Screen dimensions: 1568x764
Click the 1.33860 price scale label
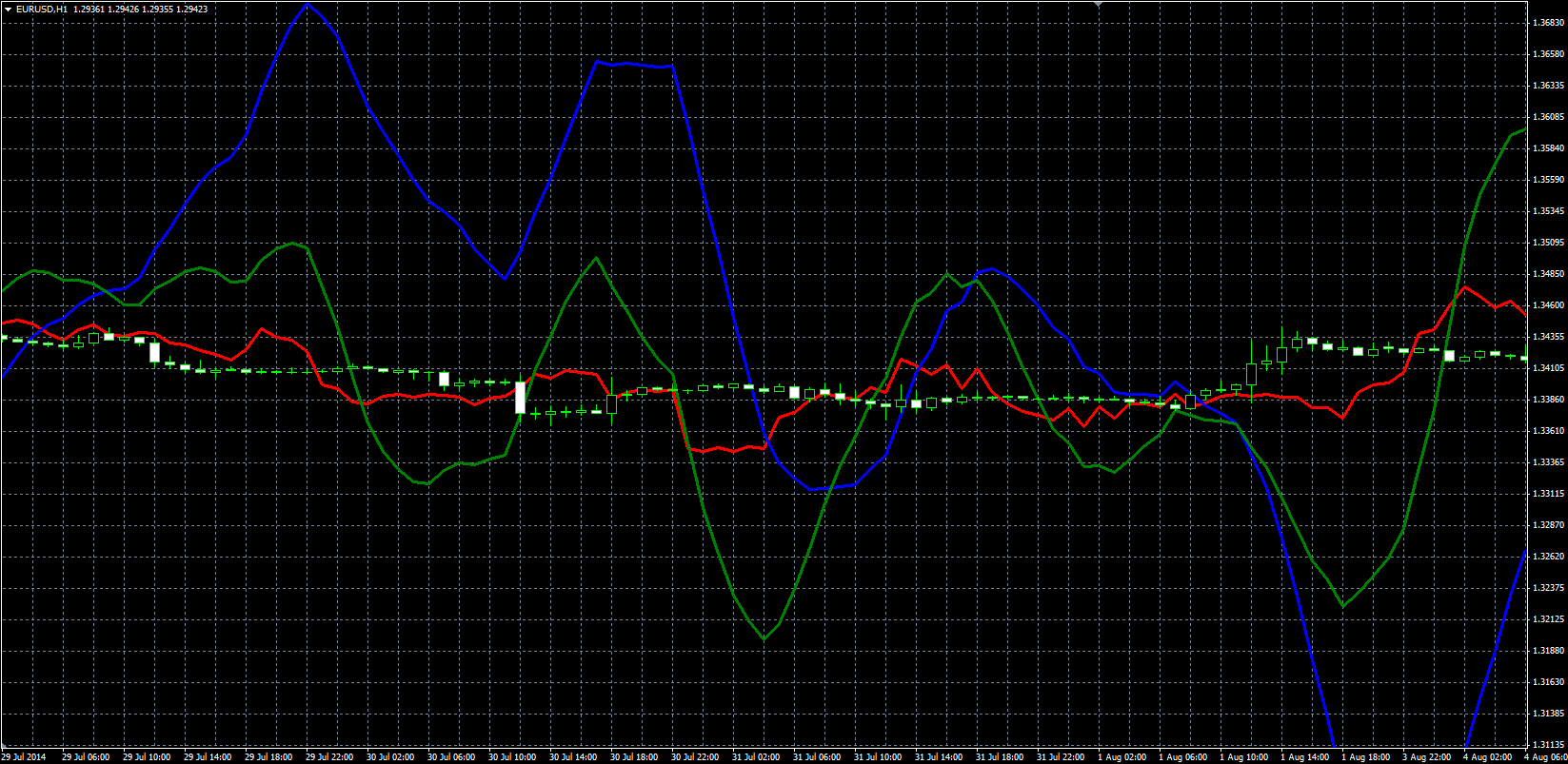click(1548, 400)
